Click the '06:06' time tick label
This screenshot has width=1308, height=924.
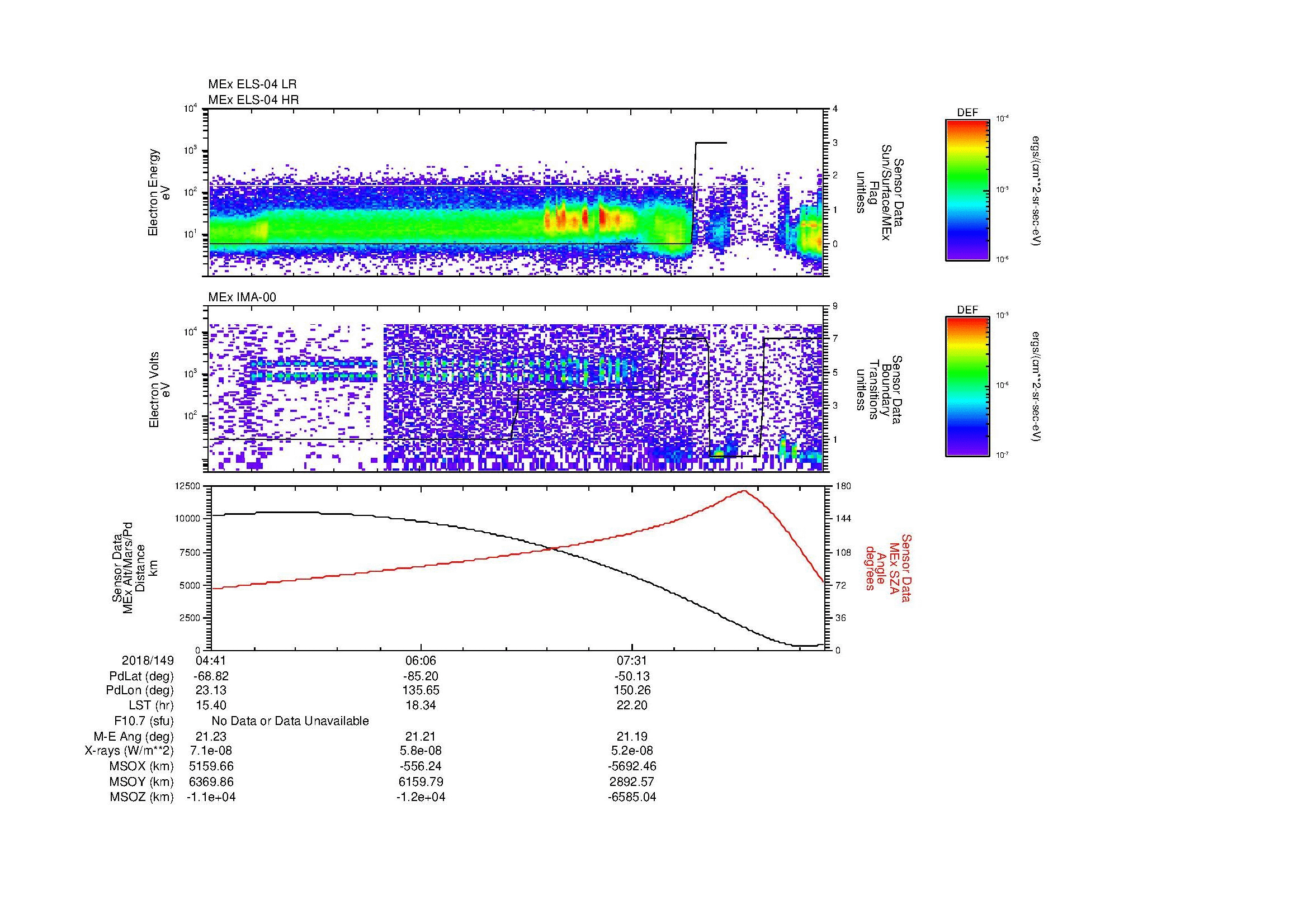click(x=421, y=660)
